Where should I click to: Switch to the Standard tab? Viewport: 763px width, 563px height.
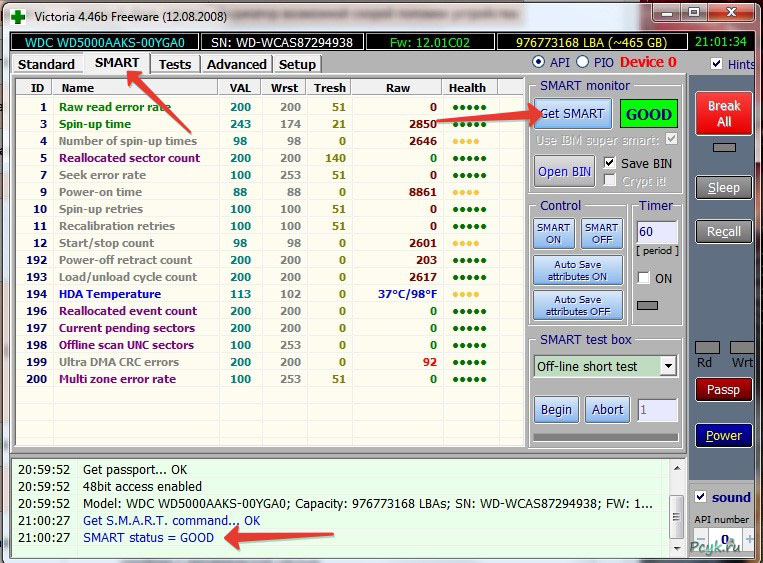pos(46,64)
